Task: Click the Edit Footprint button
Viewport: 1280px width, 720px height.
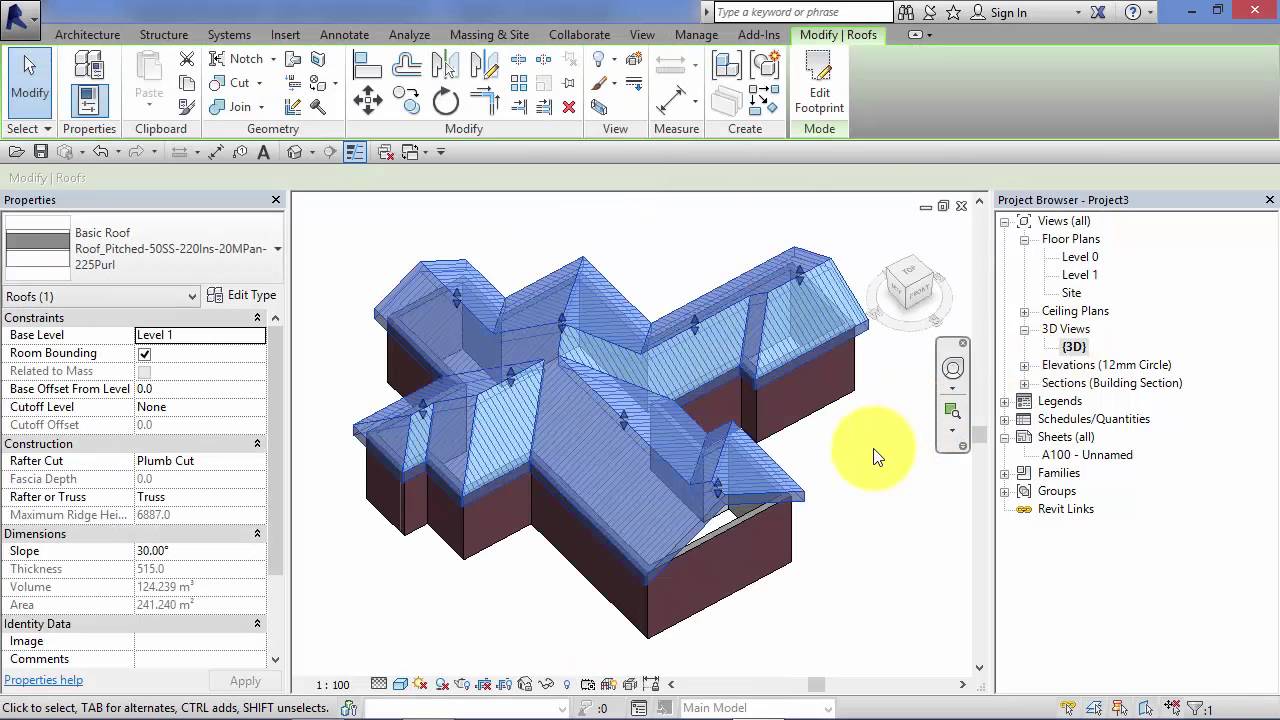Action: point(819,82)
